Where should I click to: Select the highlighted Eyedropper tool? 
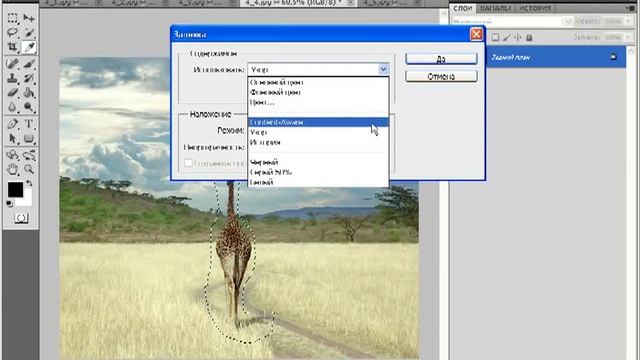tap(29, 47)
